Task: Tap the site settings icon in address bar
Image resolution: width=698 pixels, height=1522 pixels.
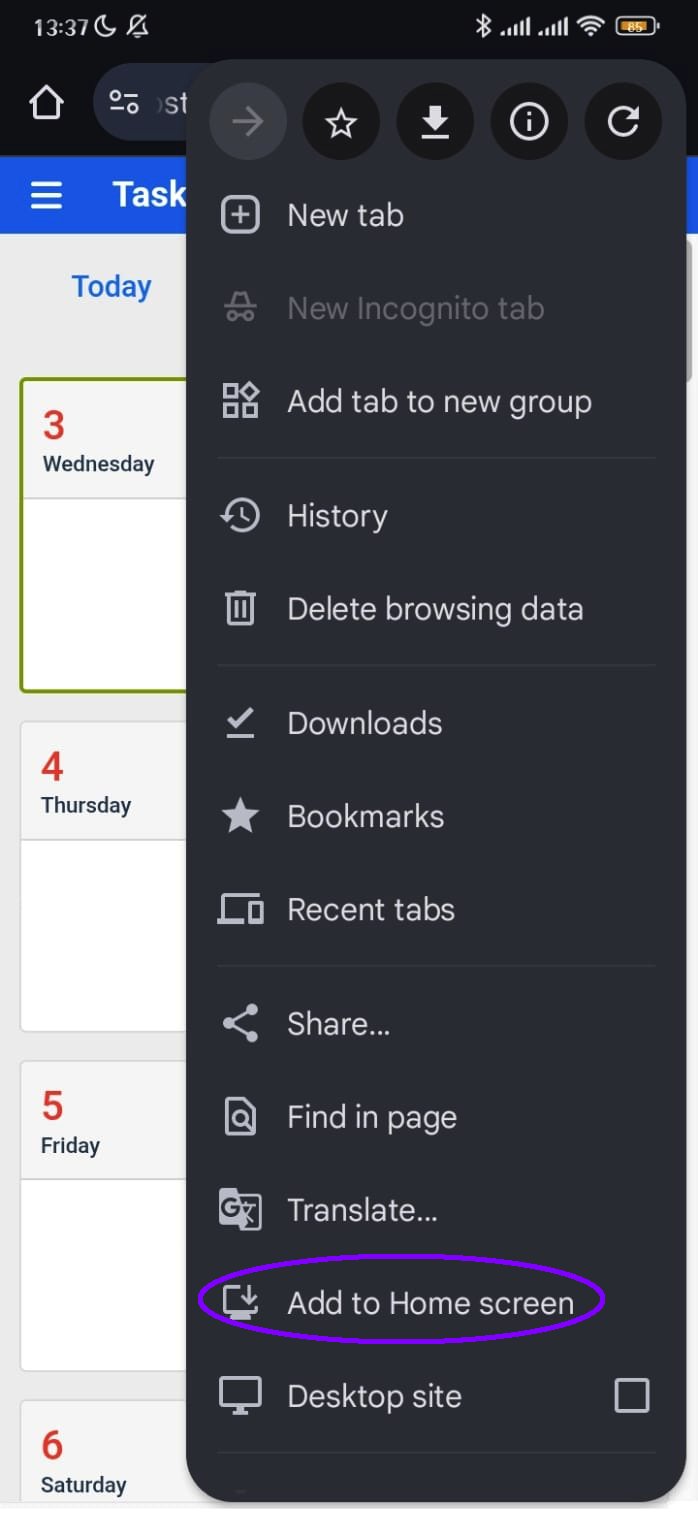Action: 124,103
